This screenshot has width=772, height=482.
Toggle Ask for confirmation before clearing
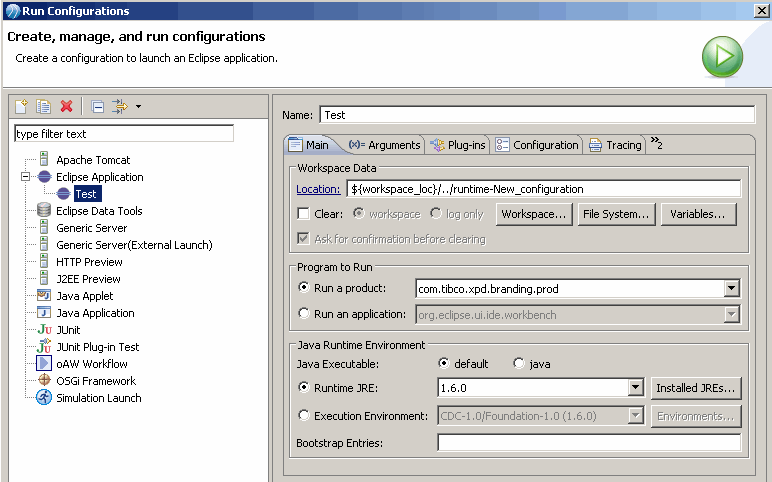click(303, 239)
